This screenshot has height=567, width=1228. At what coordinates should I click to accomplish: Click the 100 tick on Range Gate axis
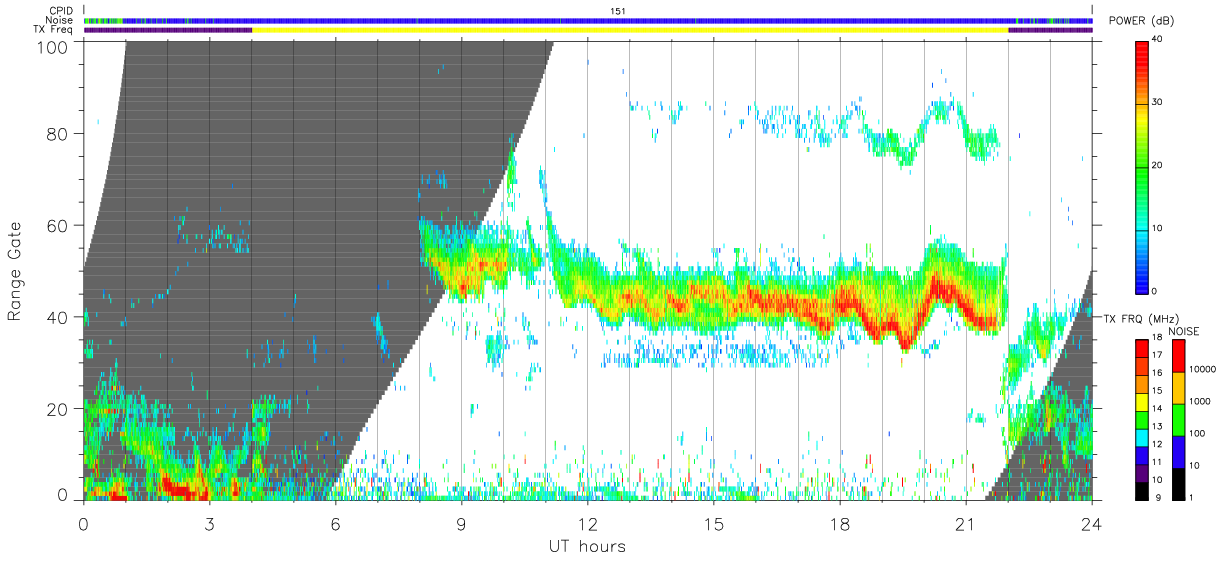point(52,46)
